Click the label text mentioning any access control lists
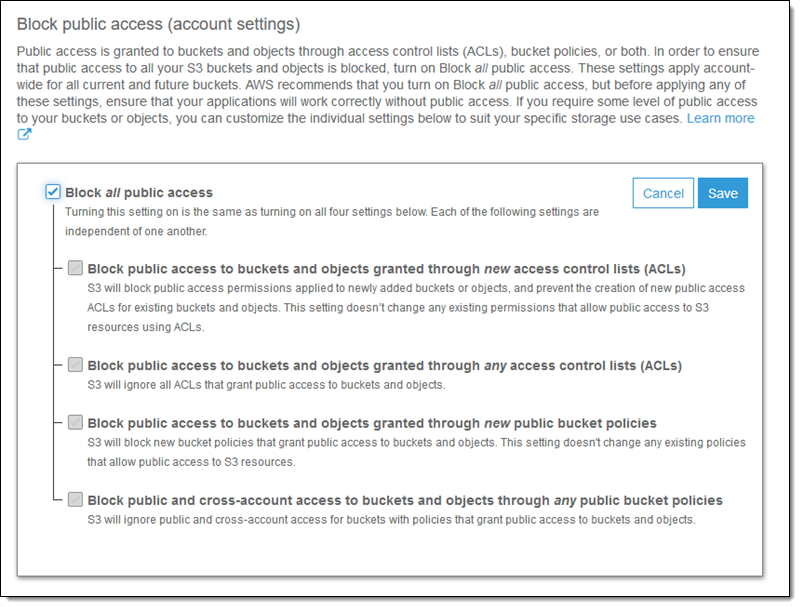Screen dimensions: 800x607 coord(384,365)
